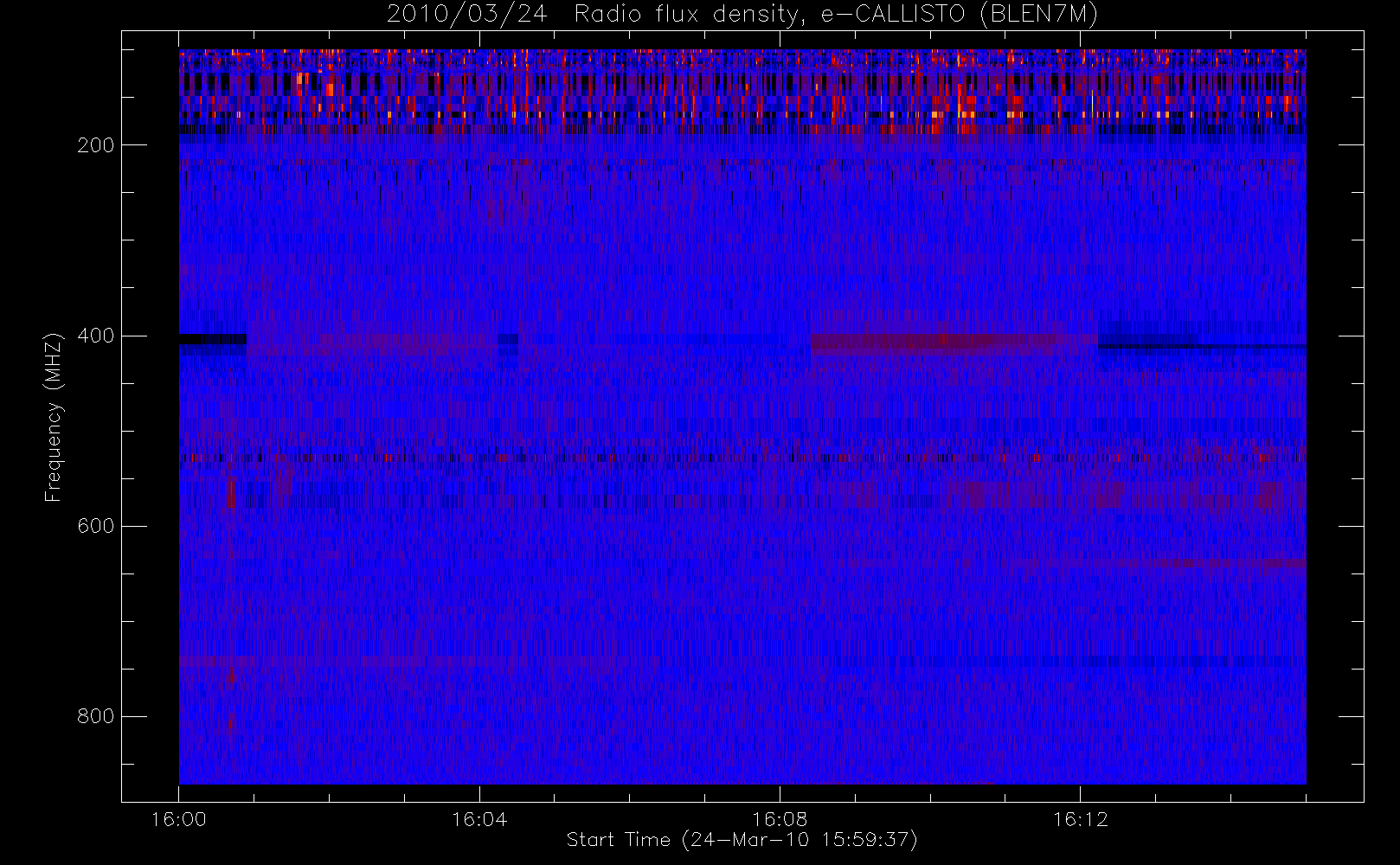Click the 16:04 time tick label
The image size is (1400, 865).
pyautogui.click(x=479, y=819)
